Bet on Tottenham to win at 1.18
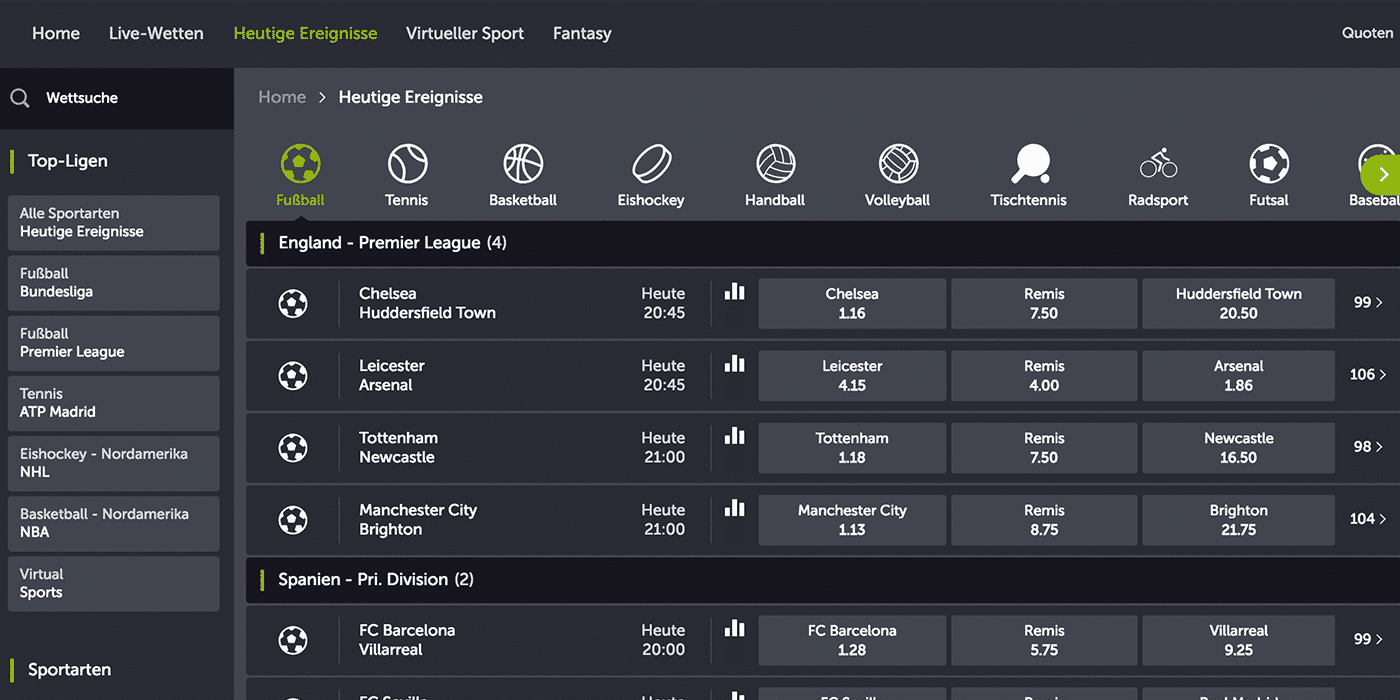The width and height of the screenshot is (1400, 700). 852,447
